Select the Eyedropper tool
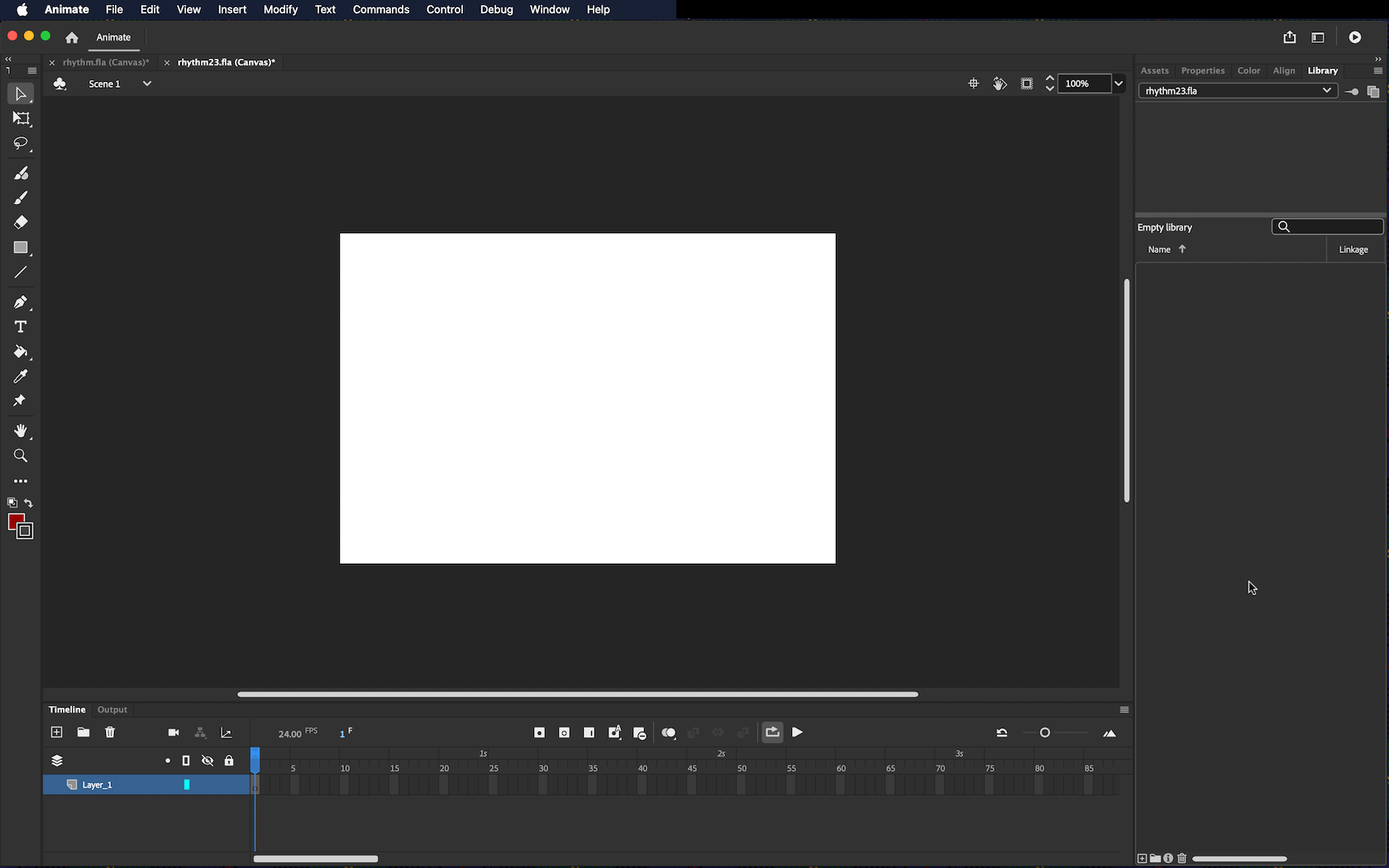 tap(21, 377)
